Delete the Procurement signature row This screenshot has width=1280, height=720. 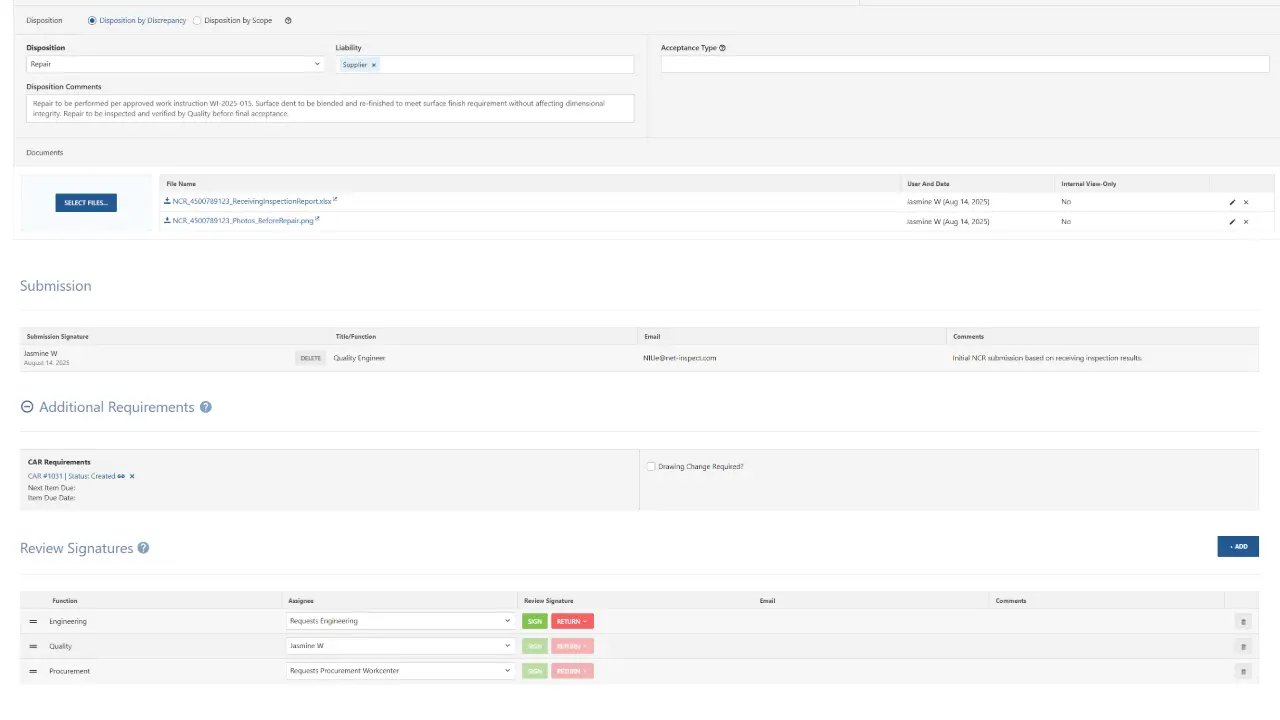pos(1243,671)
